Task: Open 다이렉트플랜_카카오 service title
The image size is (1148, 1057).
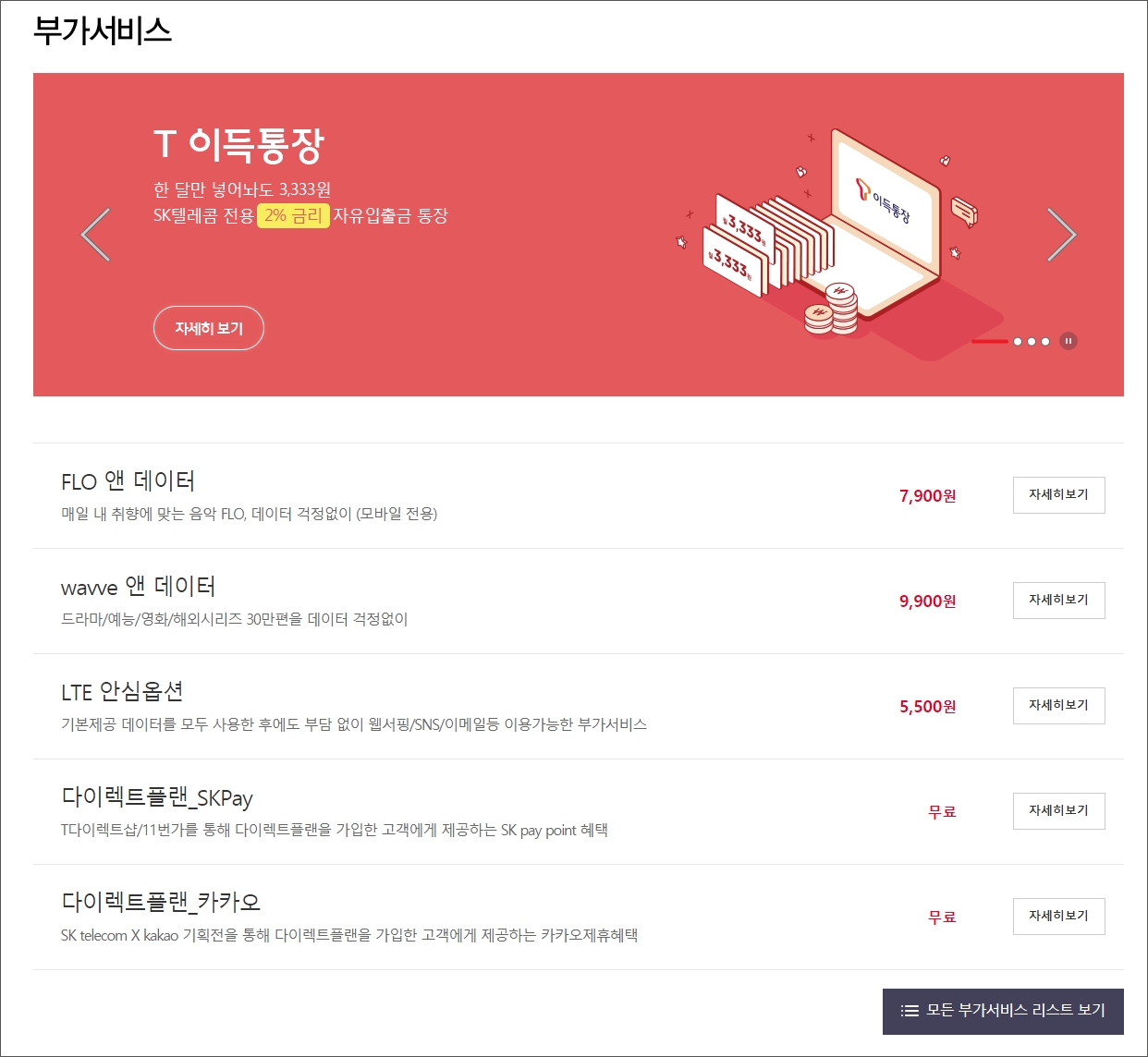Action: (x=161, y=902)
